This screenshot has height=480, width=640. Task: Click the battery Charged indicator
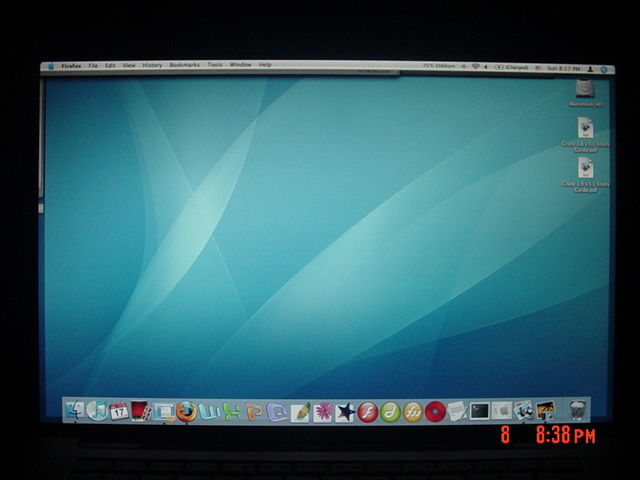pos(511,67)
